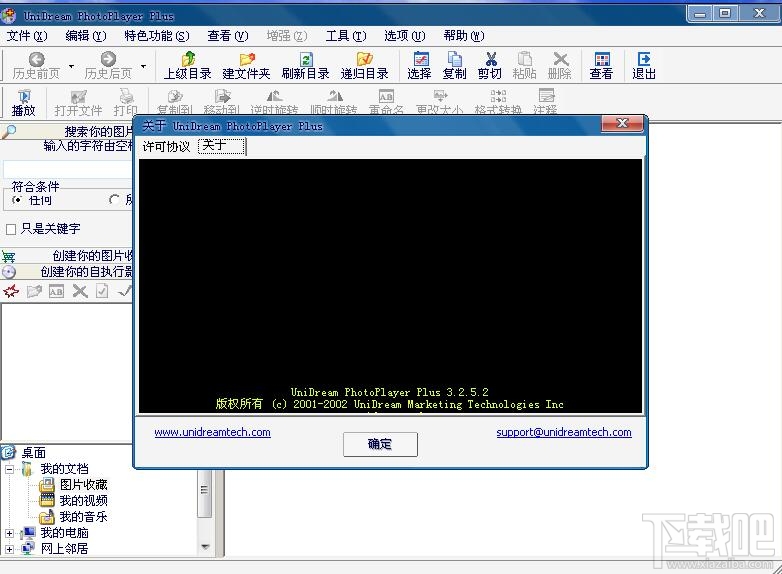Click the 粘贴 paste icon
This screenshot has height=574, width=782.
point(524,59)
